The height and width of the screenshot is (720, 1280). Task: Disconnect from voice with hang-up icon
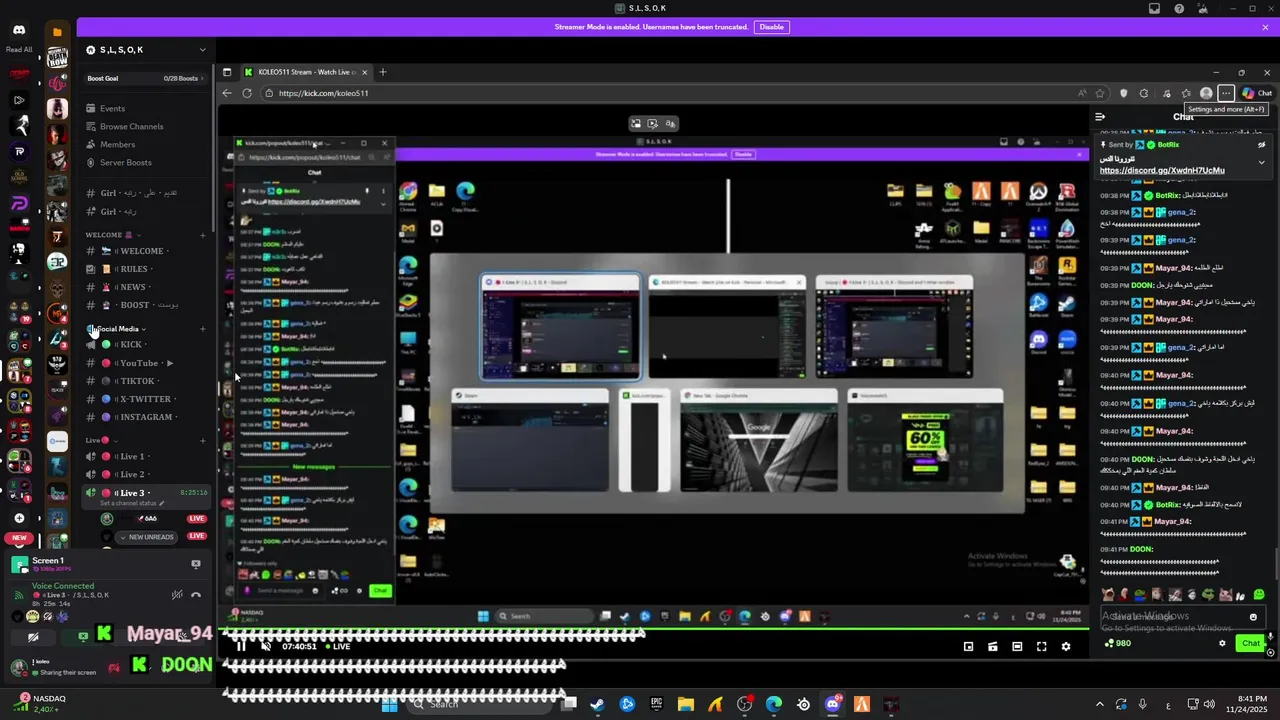[x=196, y=595]
